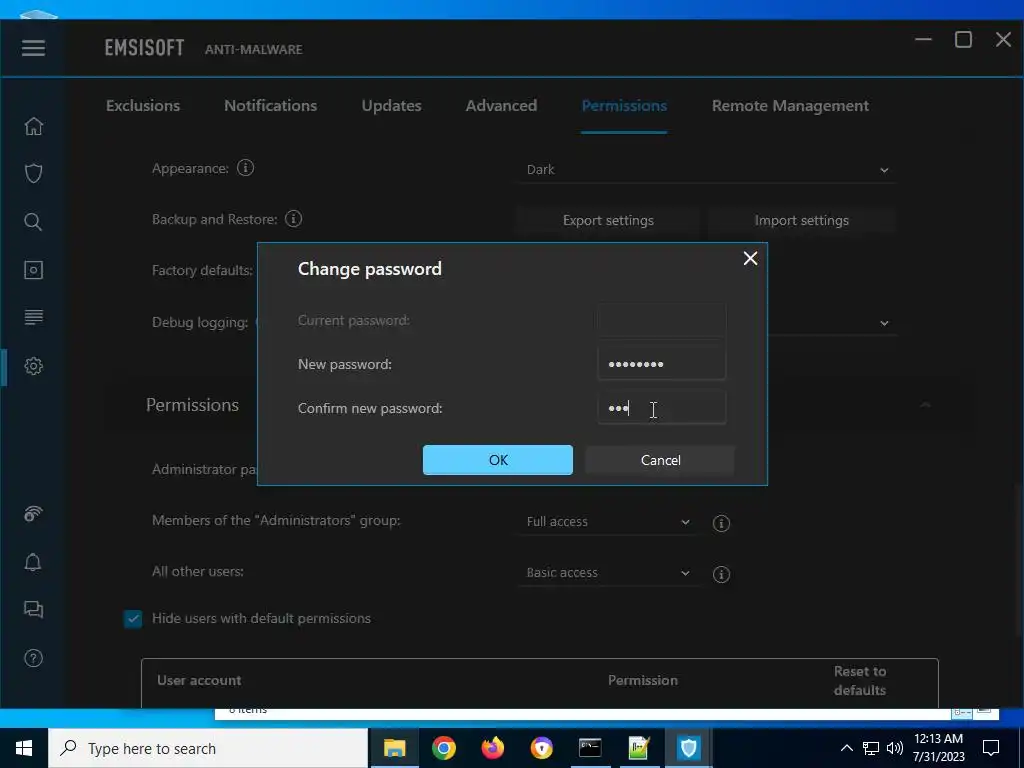The image size is (1024, 768).
Task: Show info for Backup and Restore
Action: (x=294, y=219)
